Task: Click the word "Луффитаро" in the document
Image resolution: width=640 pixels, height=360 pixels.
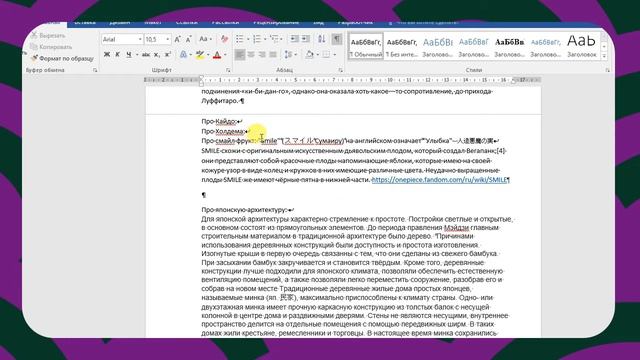Action: pyautogui.click(x=220, y=101)
